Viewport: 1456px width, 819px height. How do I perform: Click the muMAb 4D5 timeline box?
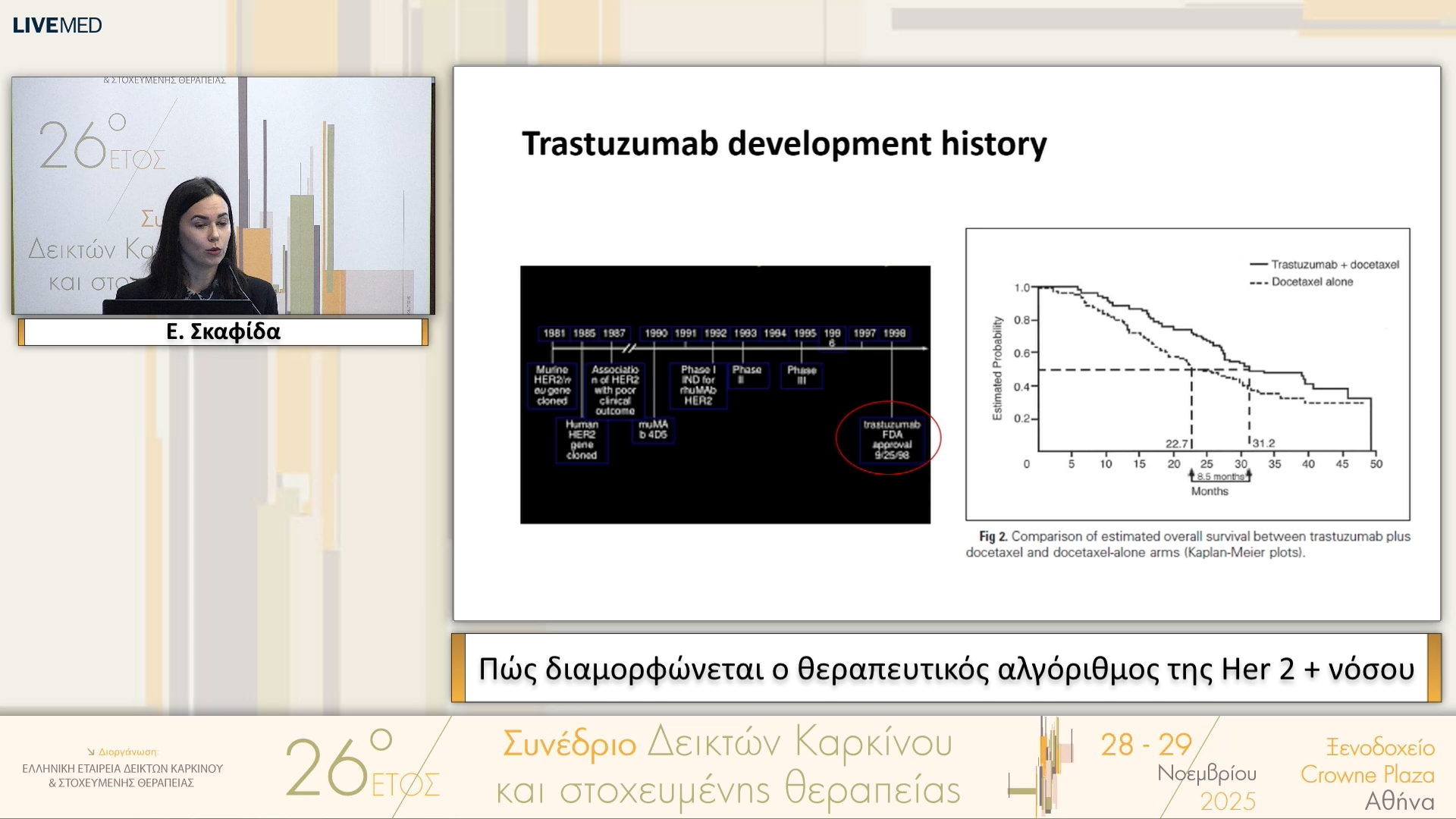[653, 429]
